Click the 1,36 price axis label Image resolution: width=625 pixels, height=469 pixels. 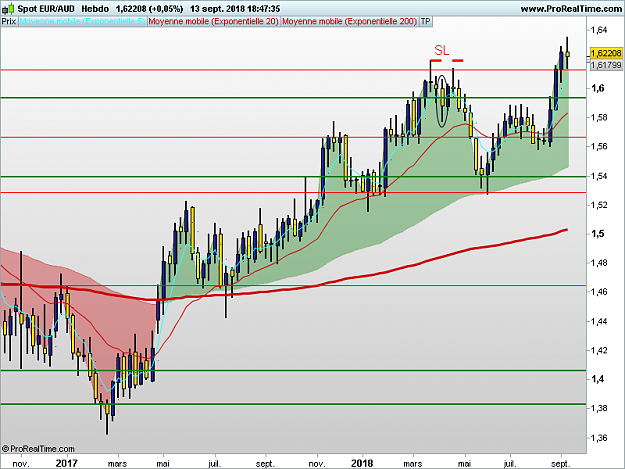(599, 438)
